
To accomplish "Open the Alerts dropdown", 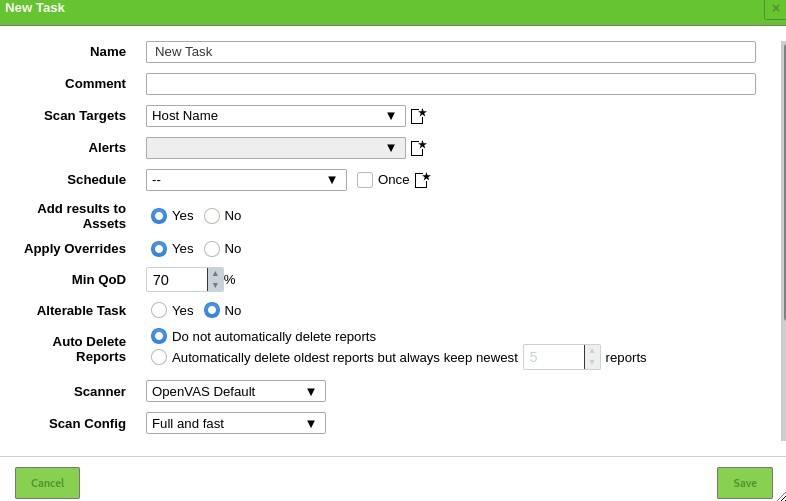I will pos(276,148).
